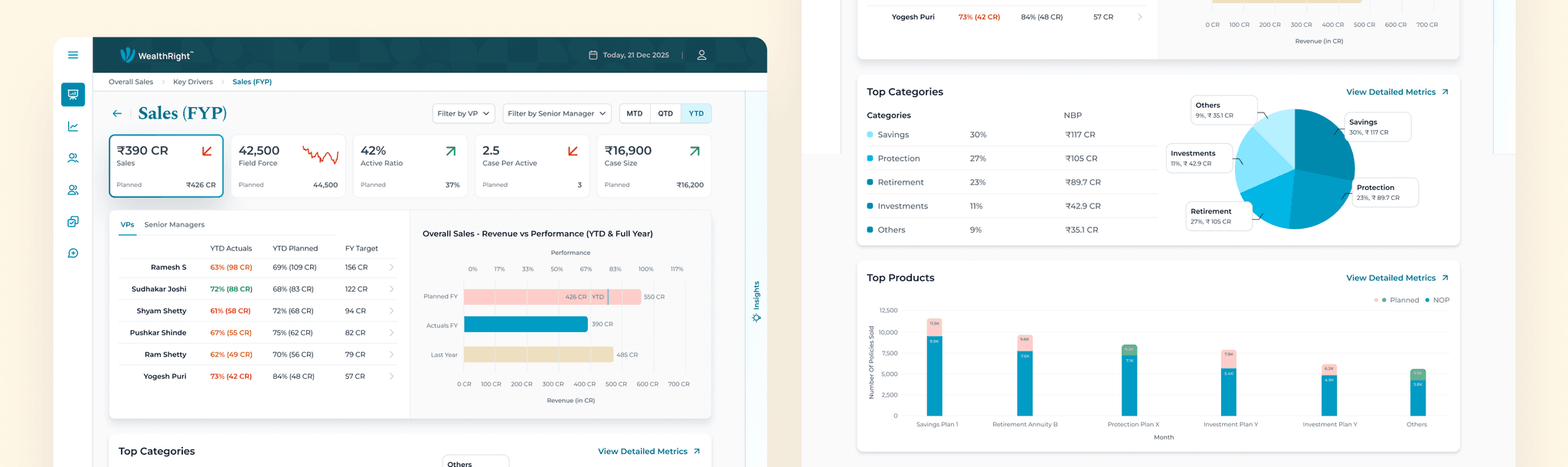Image resolution: width=1568 pixels, height=467 pixels.
Task: Go to the Key Drivers breadcrumb
Action: pos(193,82)
